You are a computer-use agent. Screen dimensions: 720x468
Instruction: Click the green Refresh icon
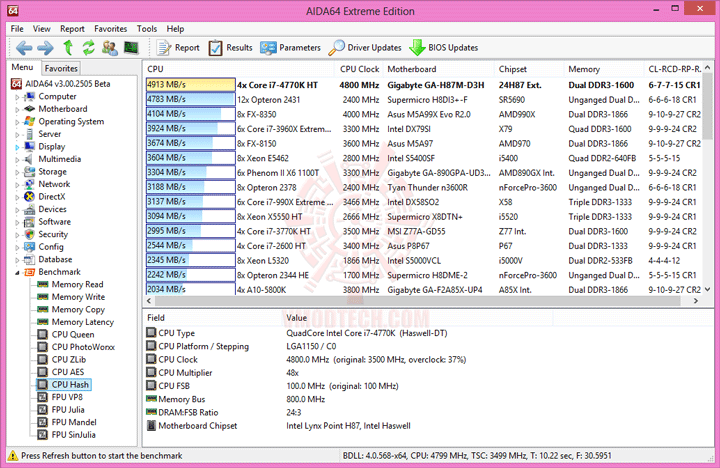[89, 47]
